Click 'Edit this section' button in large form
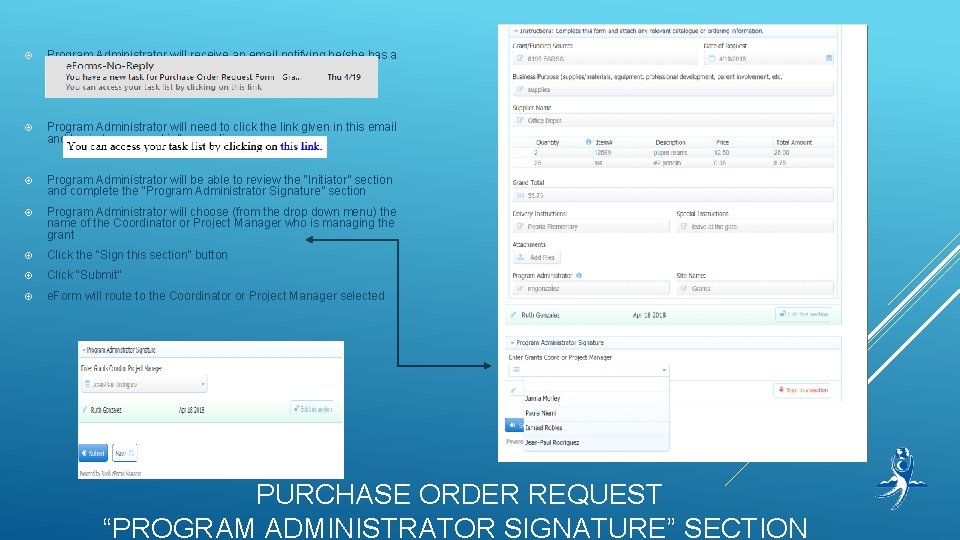The image size is (960, 540). coord(803,314)
